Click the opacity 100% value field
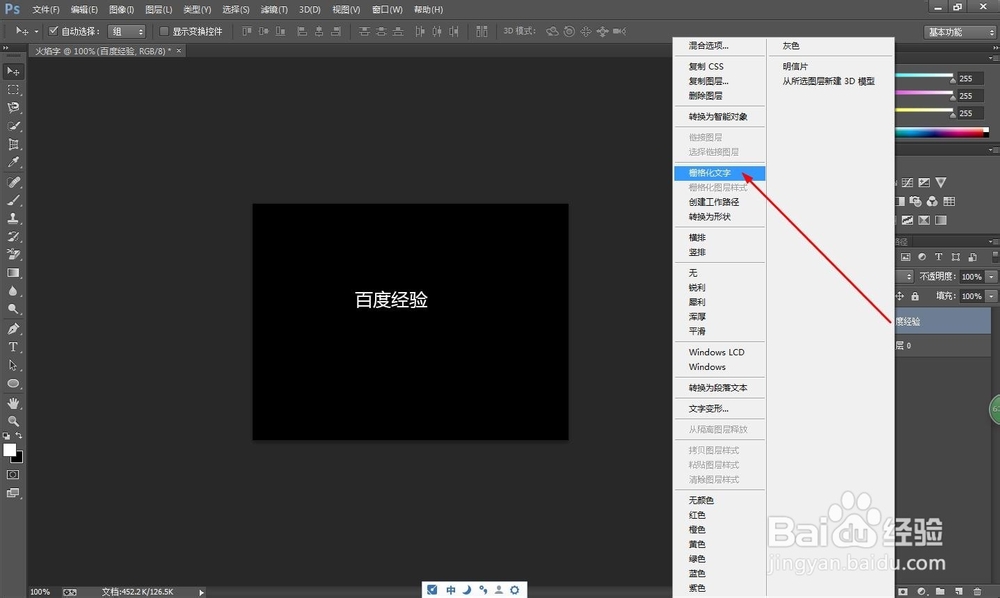The image size is (1000, 598). (972, 277)
